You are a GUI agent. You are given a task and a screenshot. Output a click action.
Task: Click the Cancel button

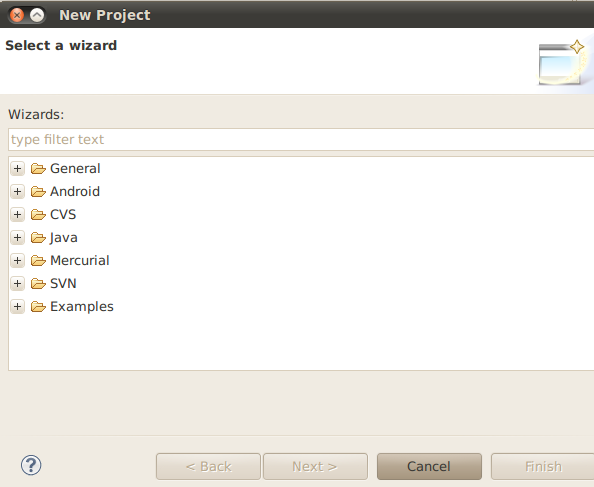[x=429, y=467]
